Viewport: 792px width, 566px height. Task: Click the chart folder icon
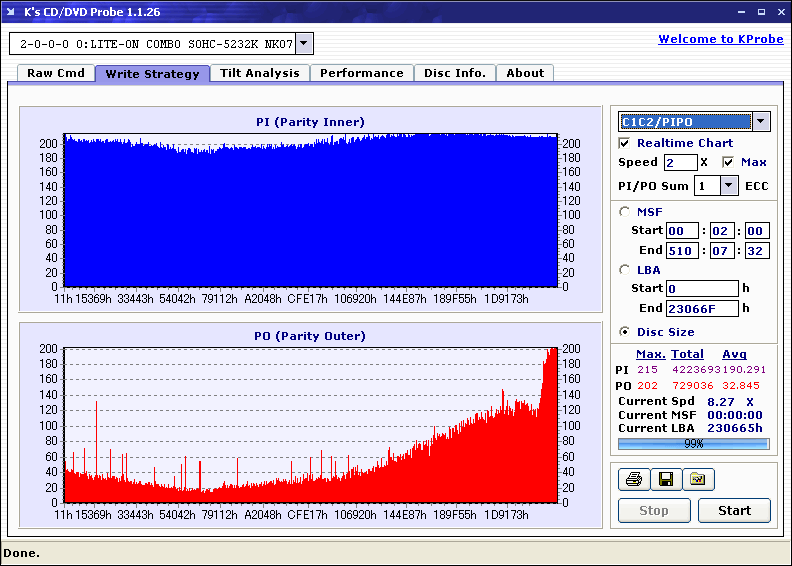pos(698,480)
